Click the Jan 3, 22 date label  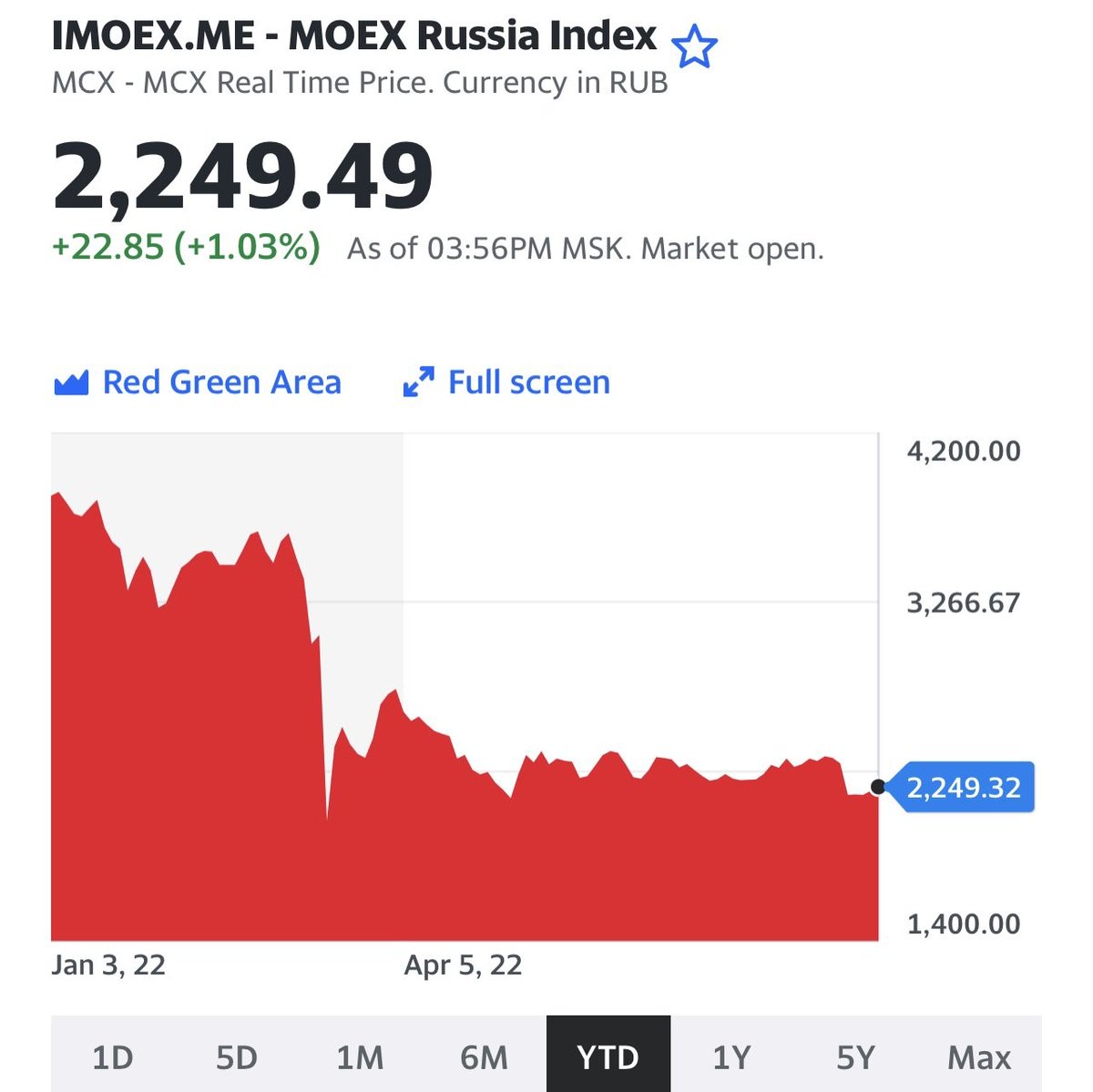pyautogui.click(x=108, y=965)
